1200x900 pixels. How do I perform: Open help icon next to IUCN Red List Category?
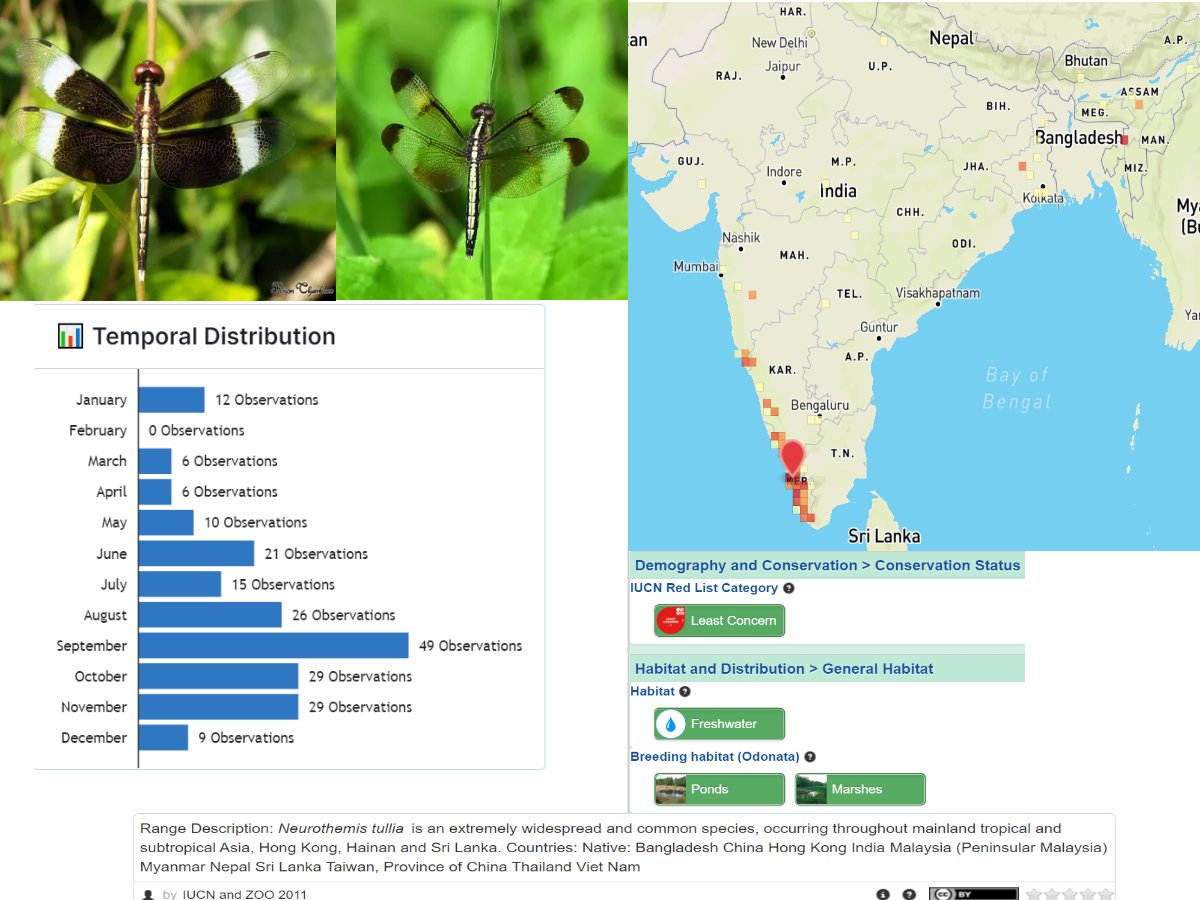coord(789,588)
